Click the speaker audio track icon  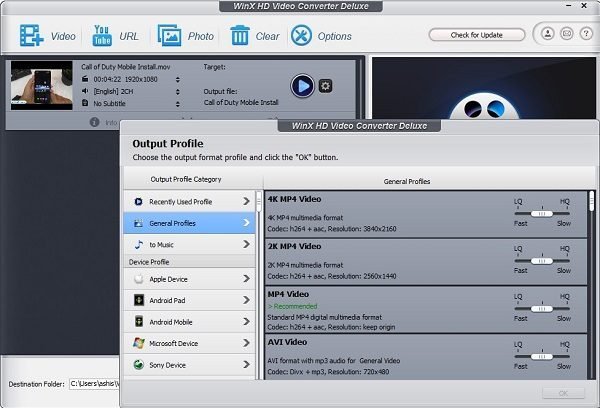click(x=85, y=91)
